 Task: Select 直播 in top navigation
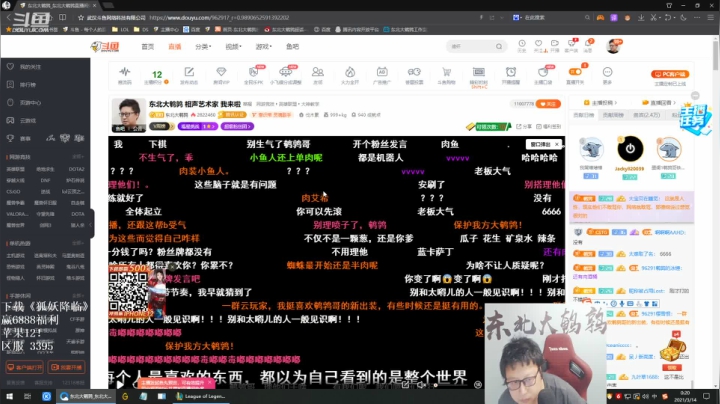tap(174, 46)
